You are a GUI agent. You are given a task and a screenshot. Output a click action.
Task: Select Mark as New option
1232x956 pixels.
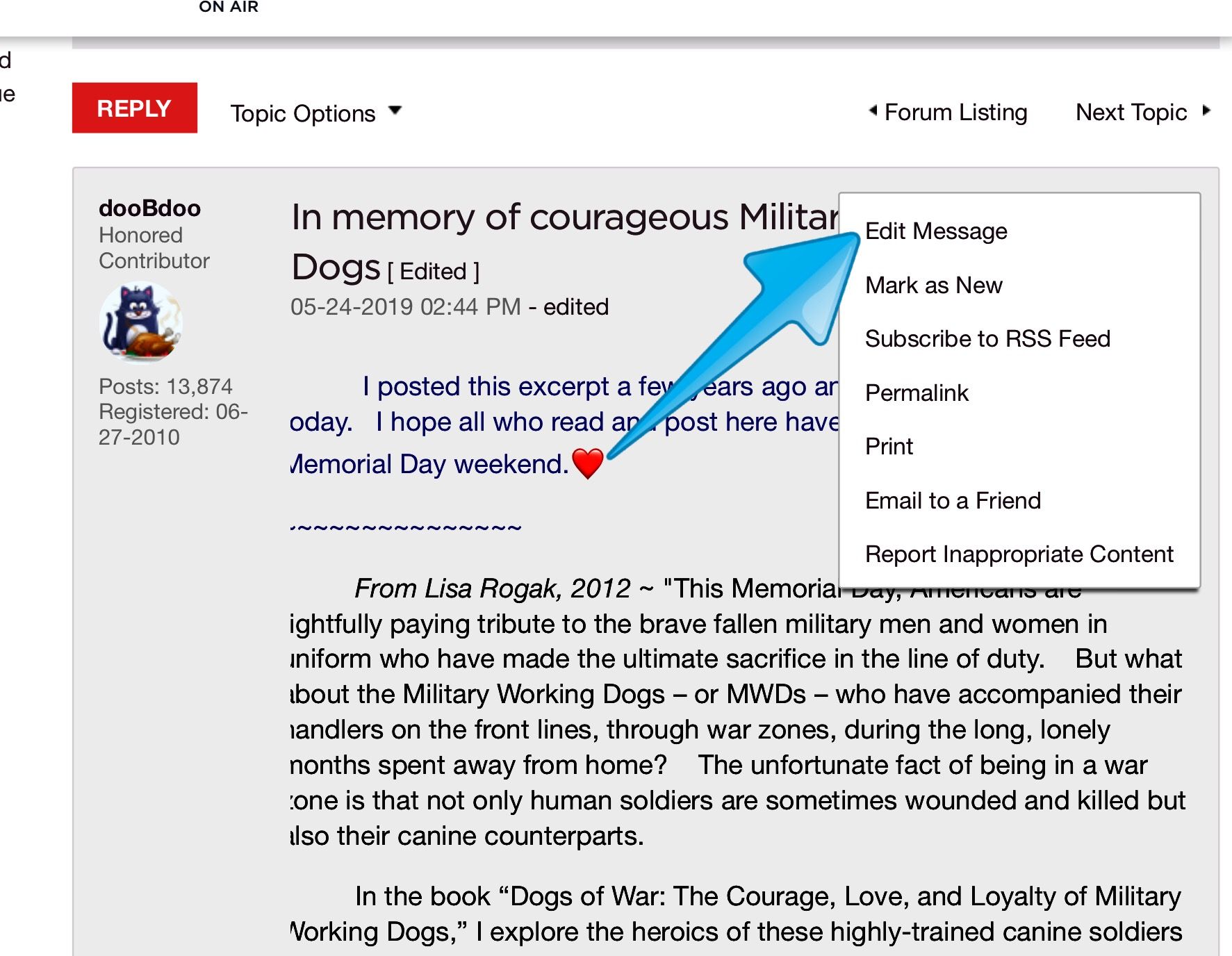point(934,285)
